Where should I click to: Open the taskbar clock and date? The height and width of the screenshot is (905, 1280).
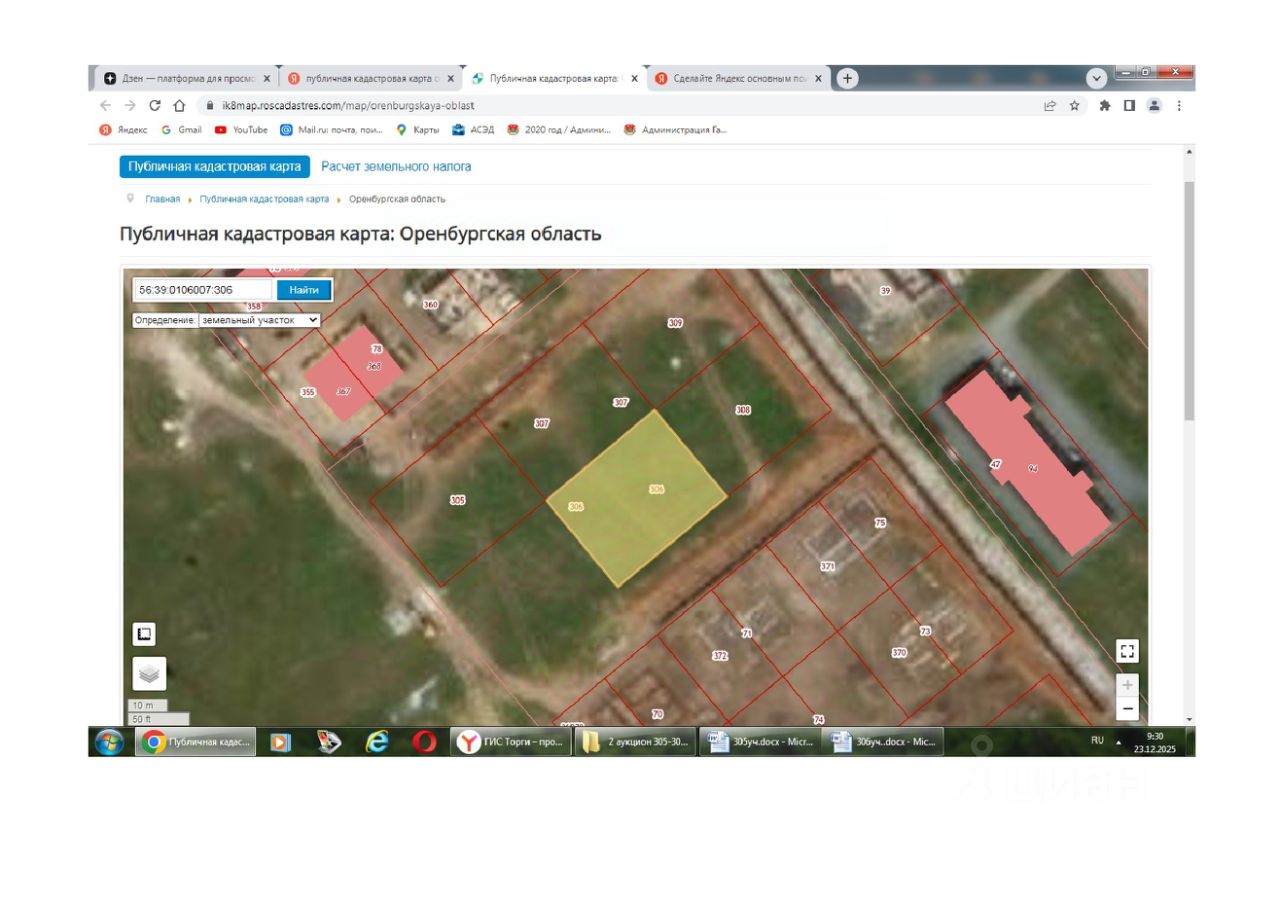(x=1155, y=742)
